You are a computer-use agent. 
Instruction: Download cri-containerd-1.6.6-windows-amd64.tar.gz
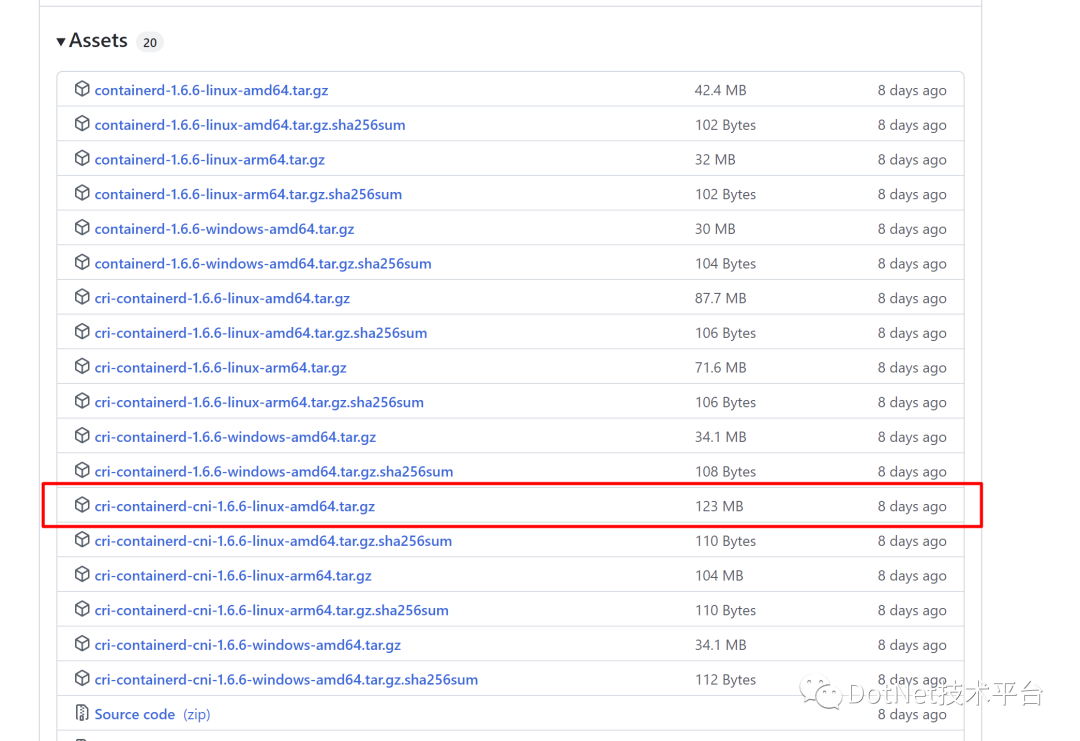coord(236,437)
